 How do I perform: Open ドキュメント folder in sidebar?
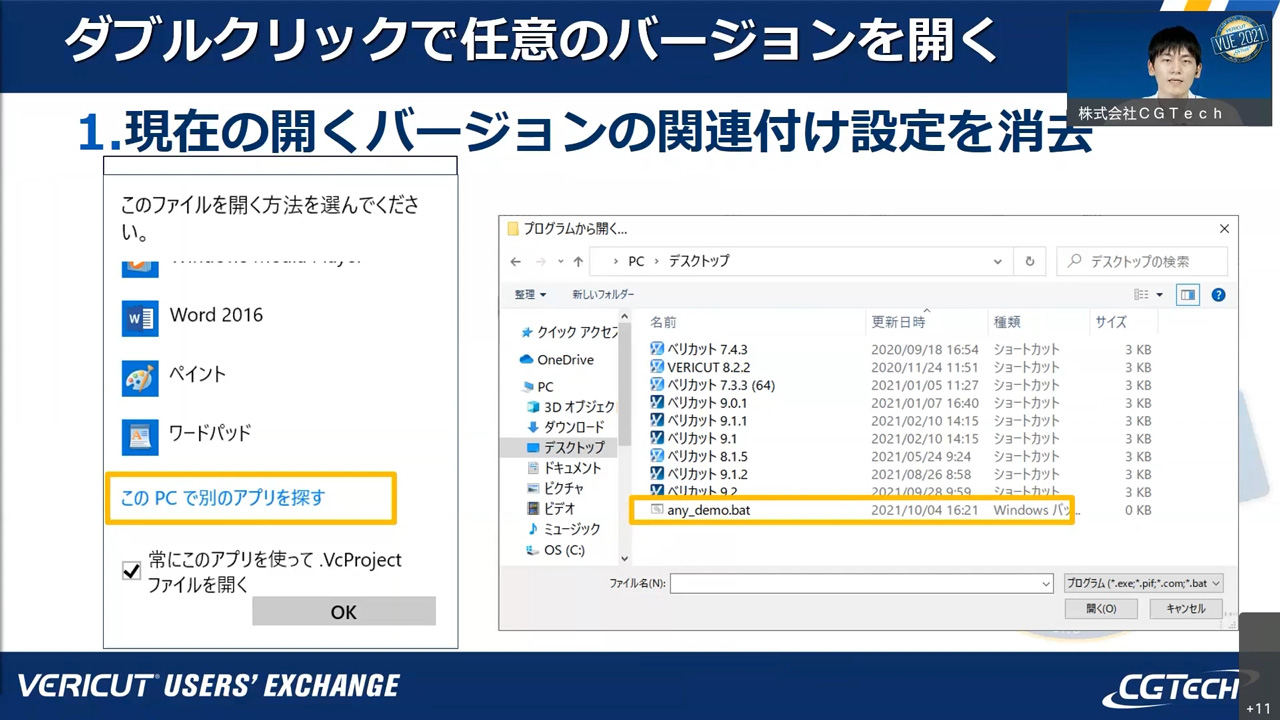pos(564,468)
